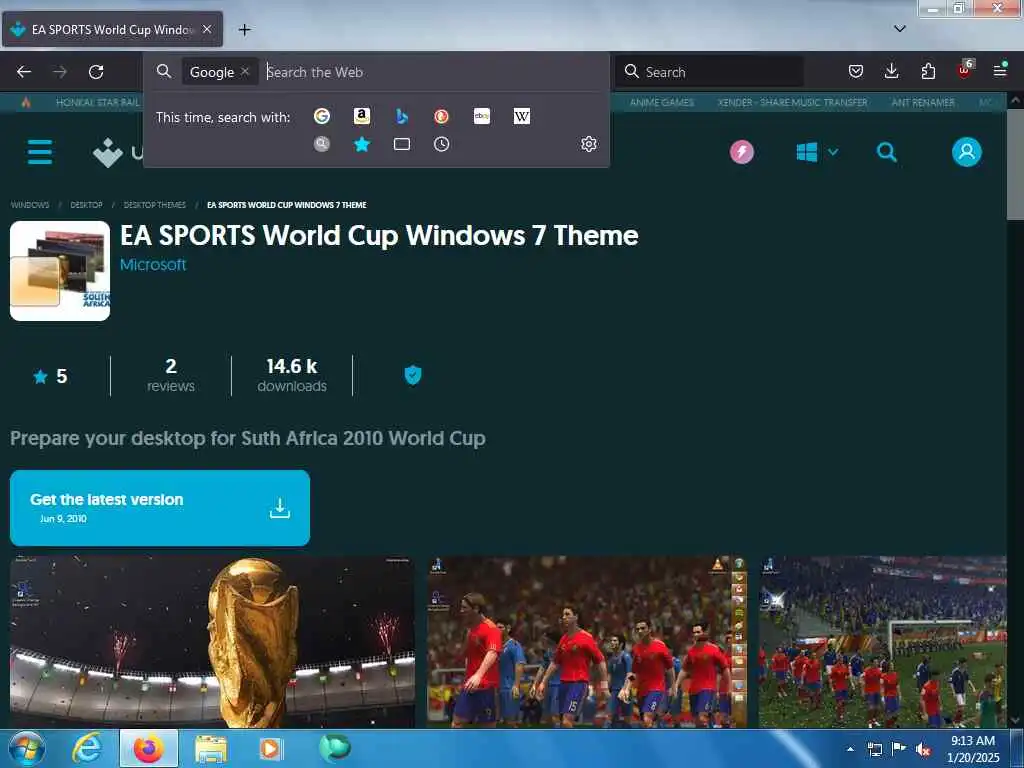Open the extensions puzzle icon
Viewport: 1024px width, 768px height.
point(928,71)
